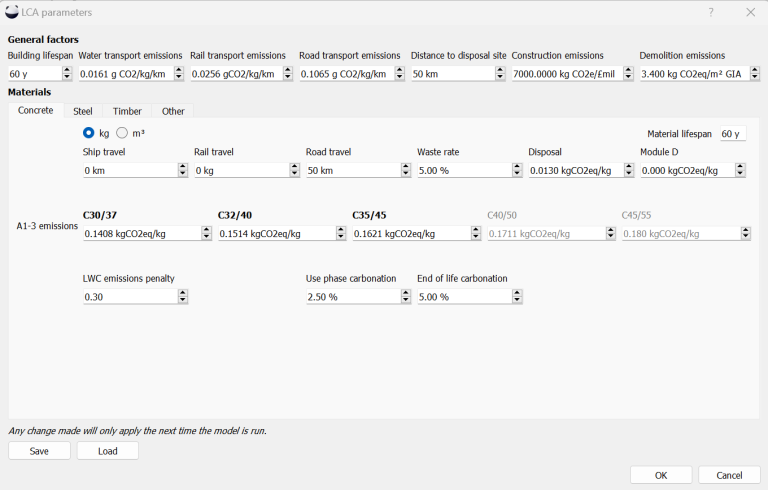Increase Road travel distance stepper

coord(405,167)
